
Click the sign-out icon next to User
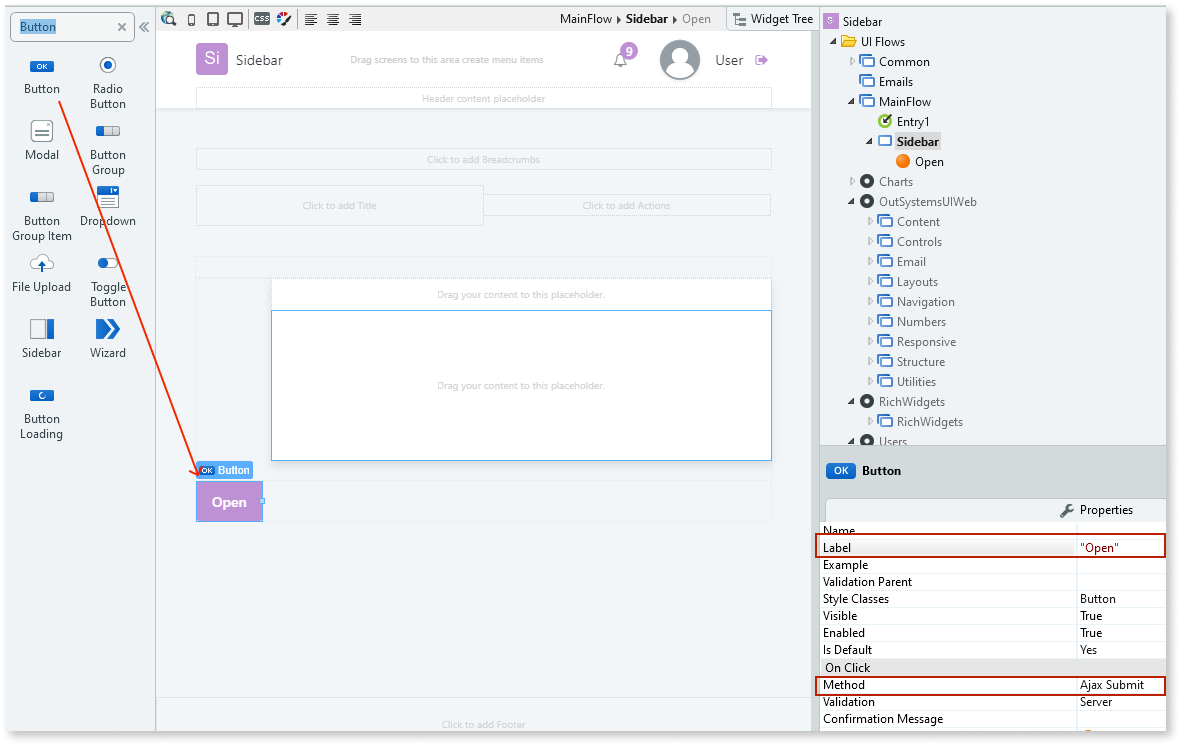763,60
